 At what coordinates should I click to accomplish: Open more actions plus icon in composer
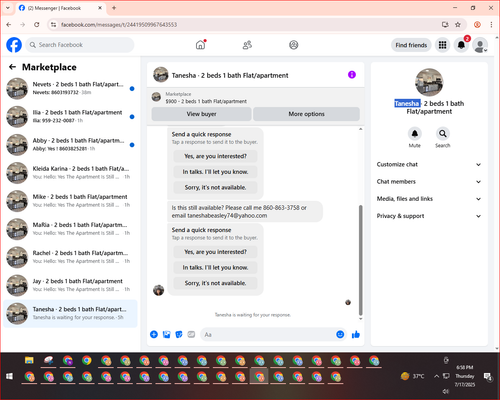154,334
